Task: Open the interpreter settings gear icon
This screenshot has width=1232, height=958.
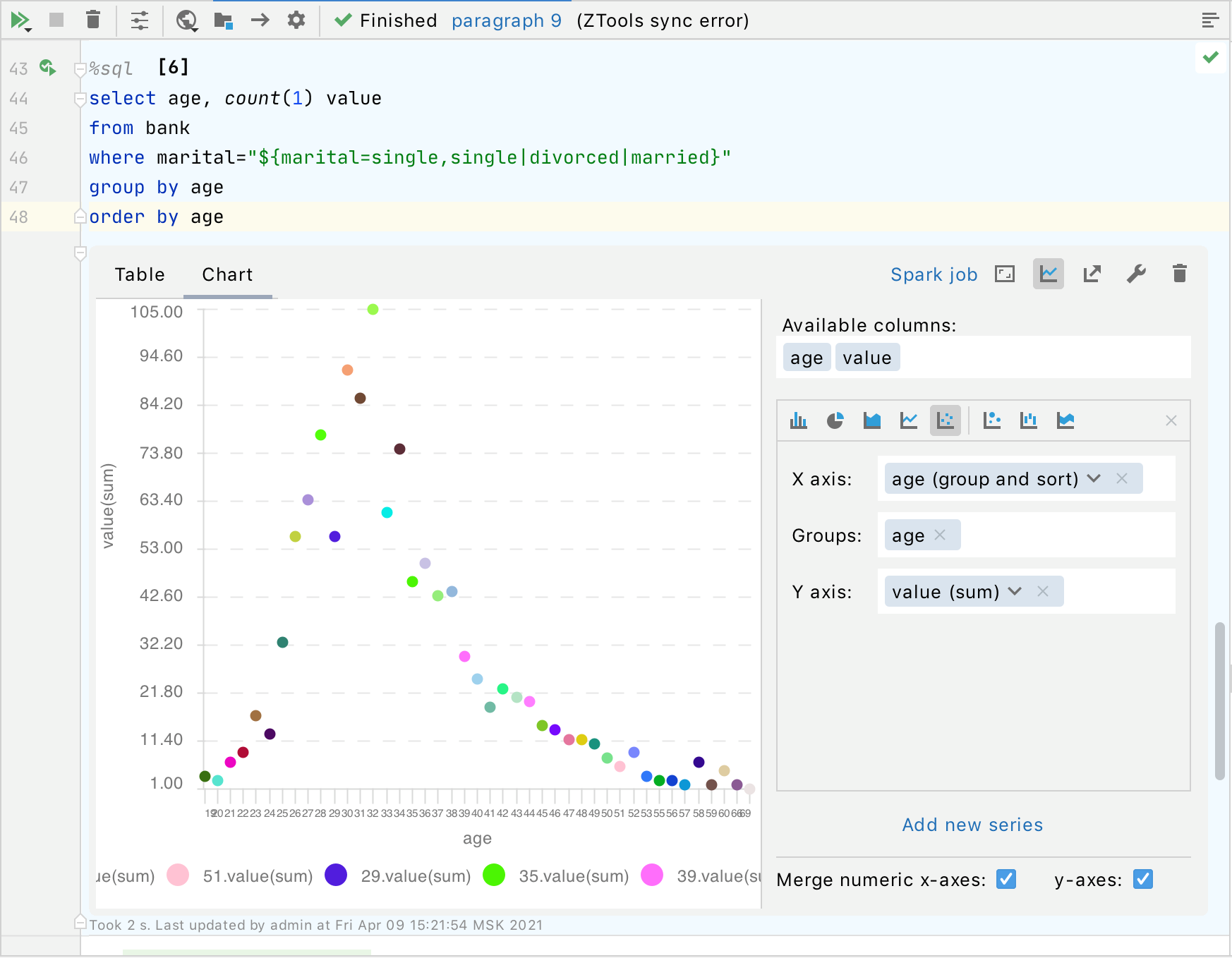Action: [296, 20]
